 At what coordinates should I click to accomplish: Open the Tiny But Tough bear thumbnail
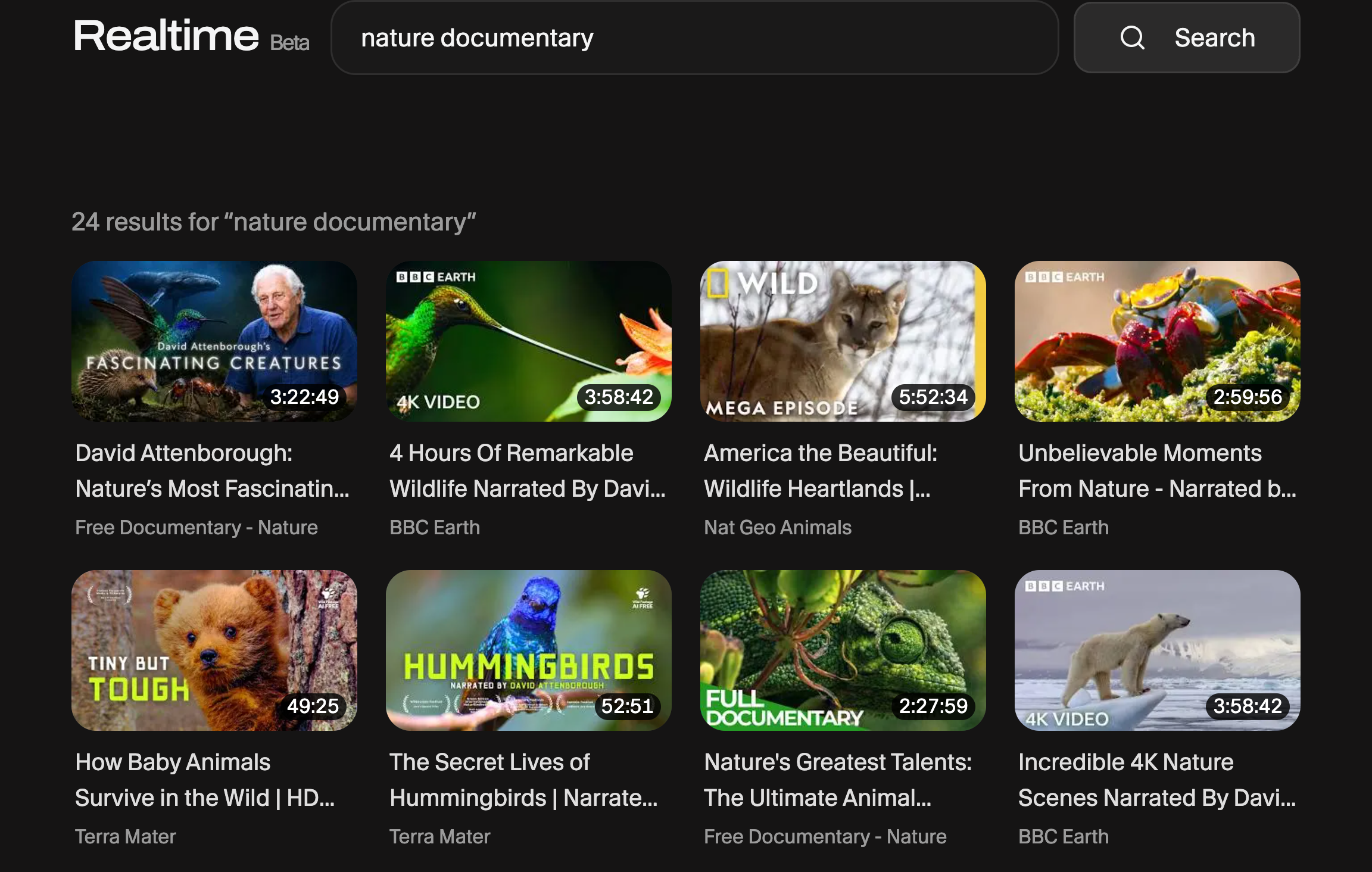(x=214, y=650)
